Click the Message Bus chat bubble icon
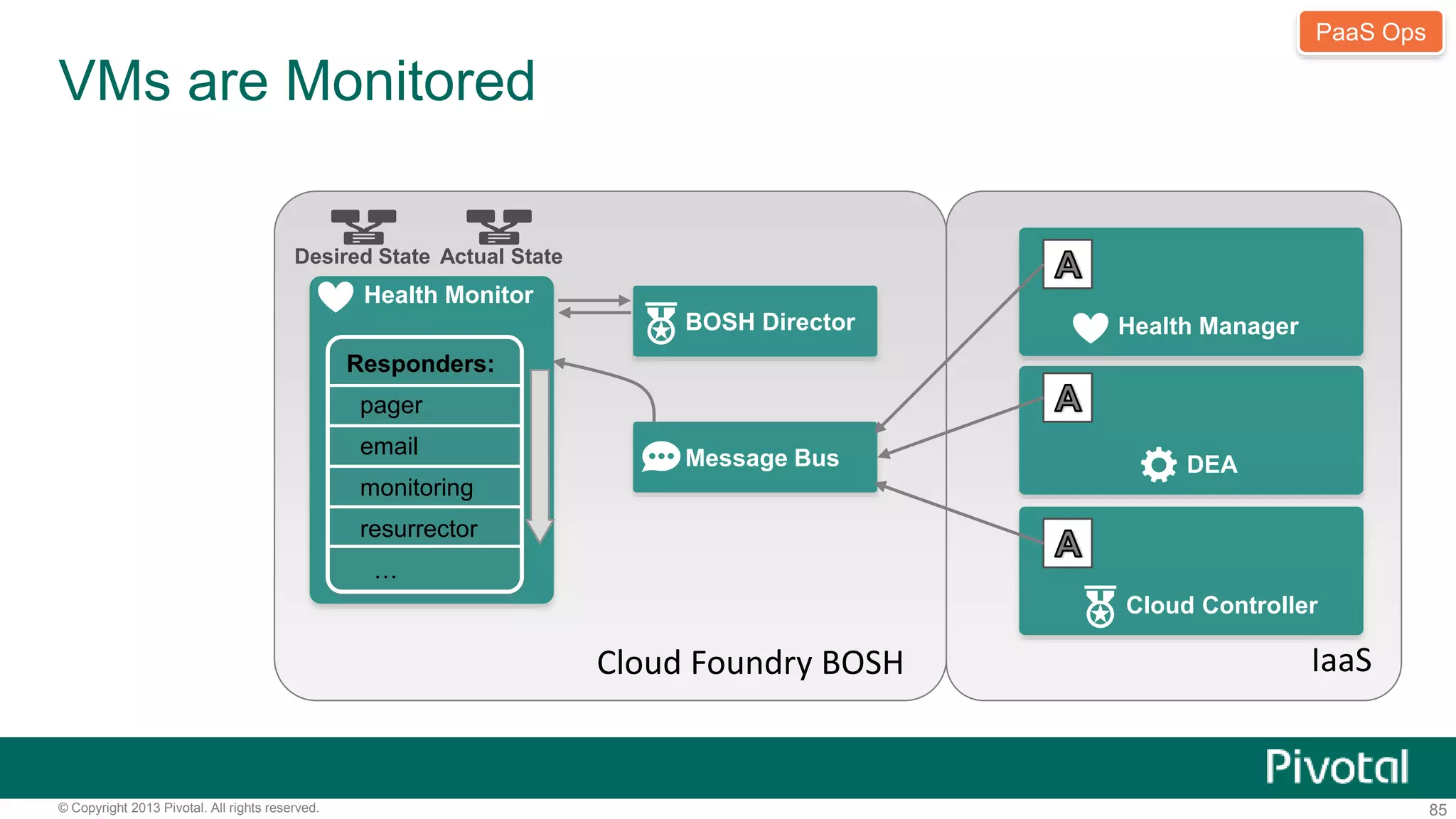Screen dimensions: 1456x819 tap(660, 457)
